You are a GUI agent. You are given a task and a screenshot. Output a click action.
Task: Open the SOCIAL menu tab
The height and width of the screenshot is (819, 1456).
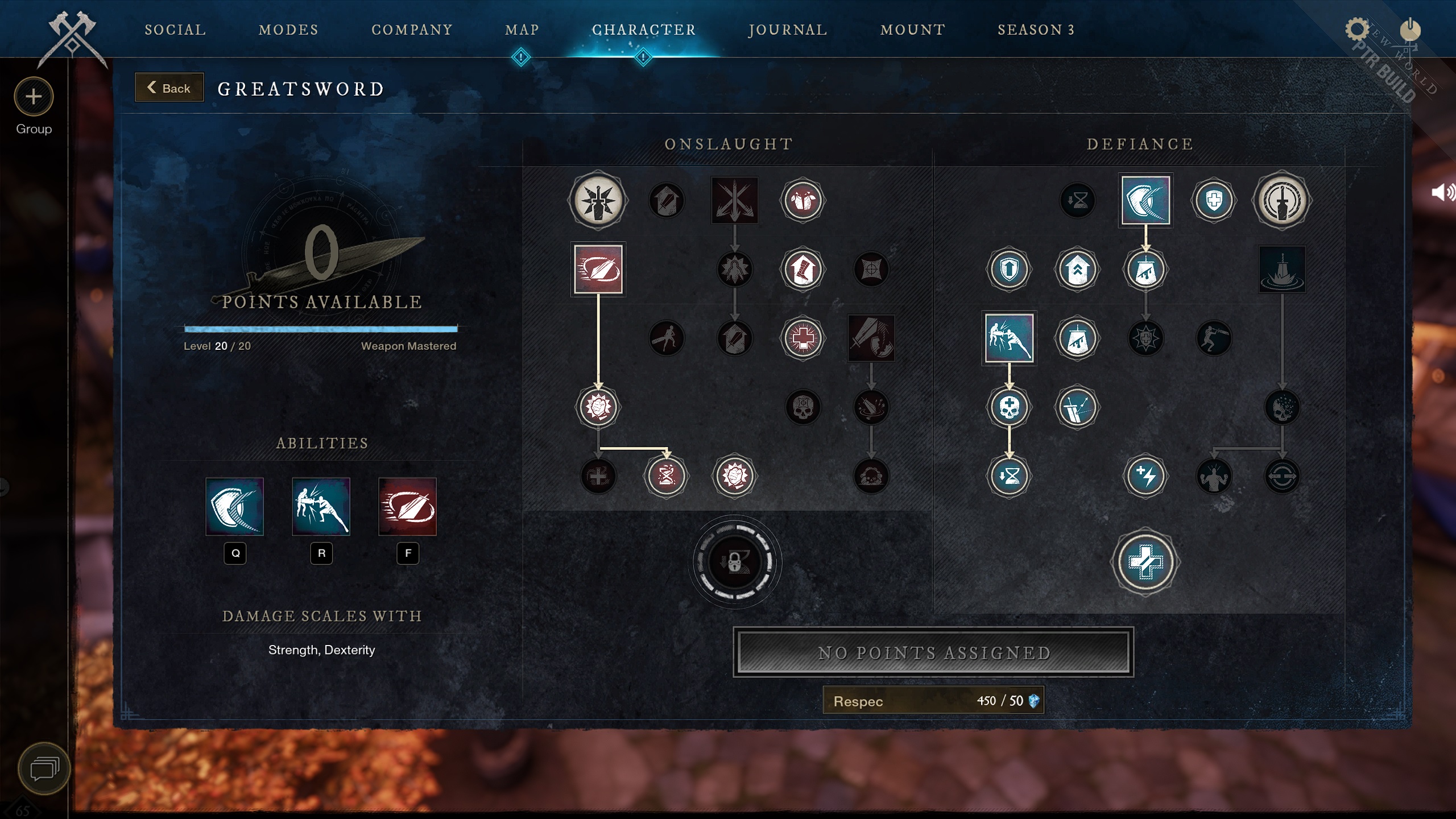tap(175, 30)
